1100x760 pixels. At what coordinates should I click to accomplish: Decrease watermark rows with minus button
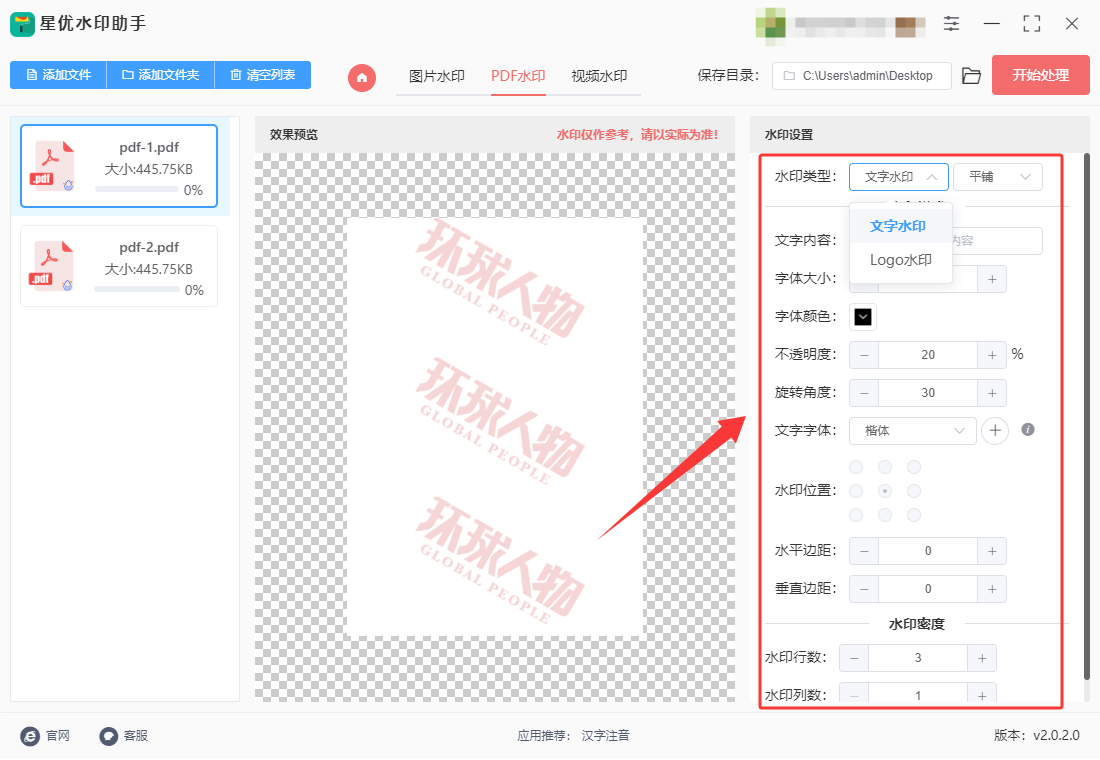[854, 658]
